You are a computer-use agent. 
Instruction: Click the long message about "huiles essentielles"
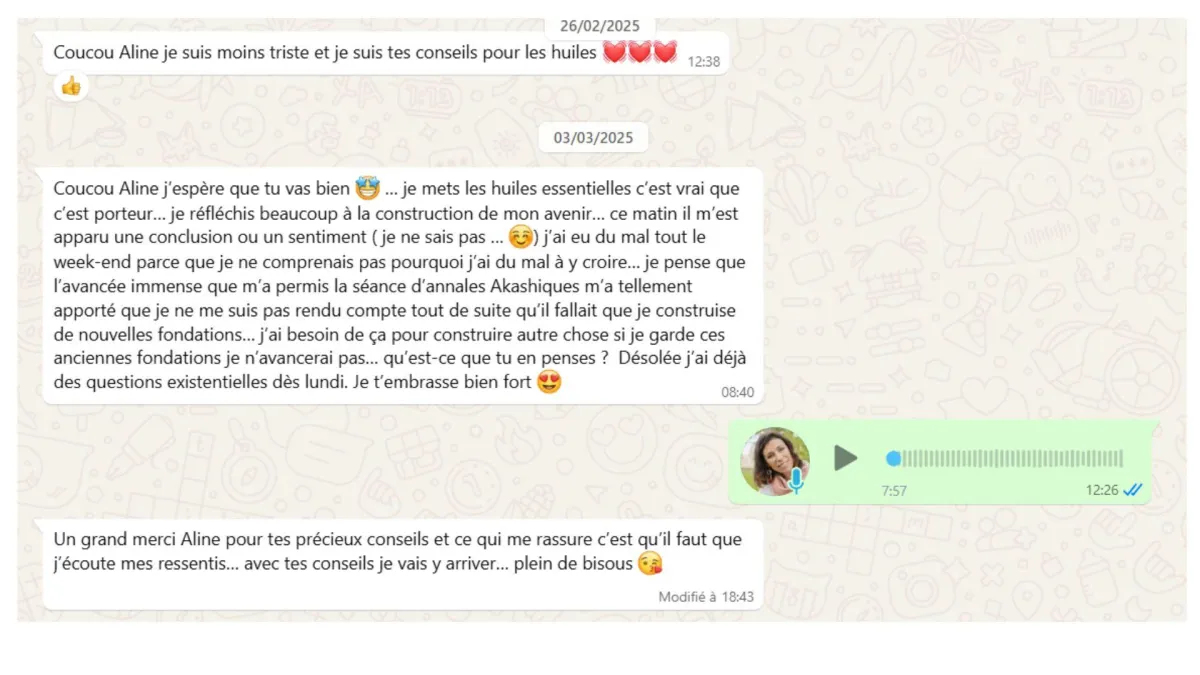403,286
